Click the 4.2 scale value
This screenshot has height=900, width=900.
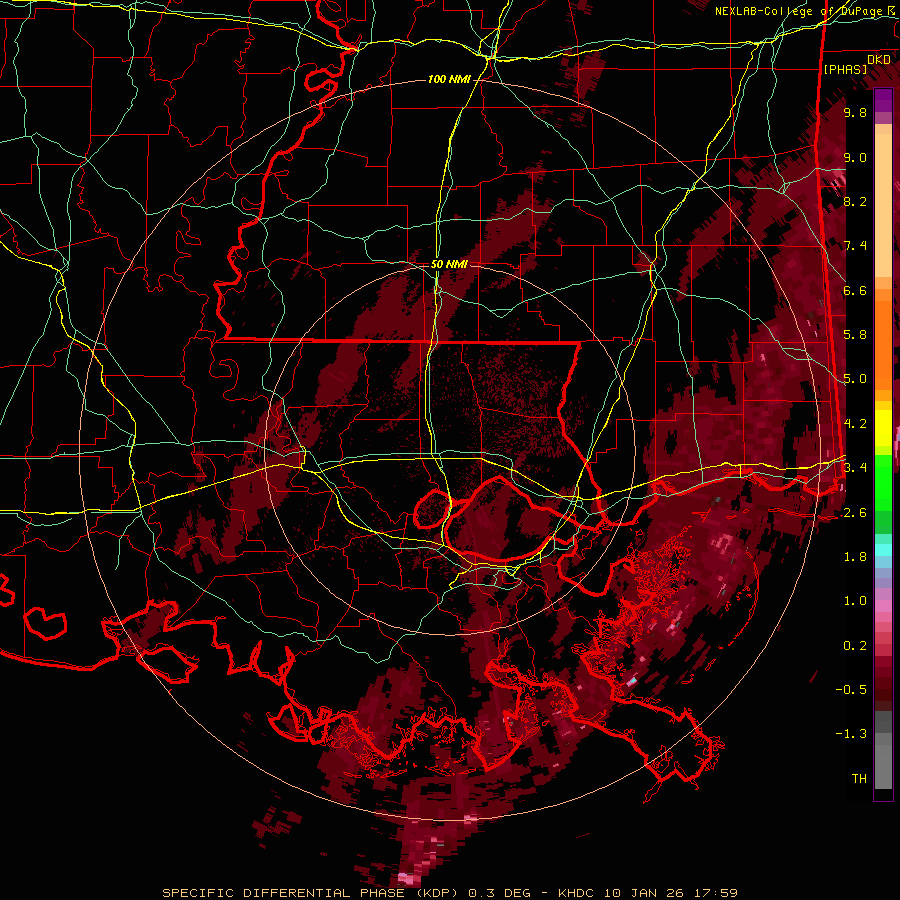pyautogui.click(x=855, y=423)
